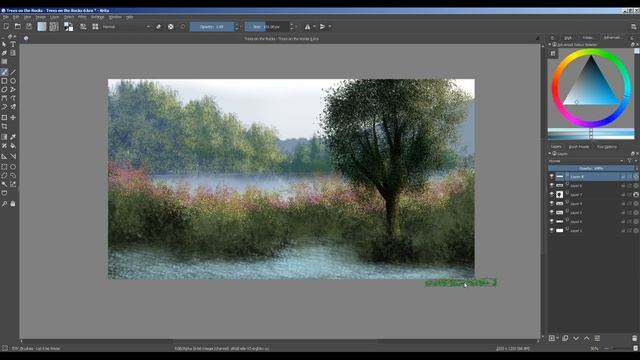This screenshot has height=360, width=640.
Task: Open vertical mirror options dropdown arrow
Action: coord(330,27)
